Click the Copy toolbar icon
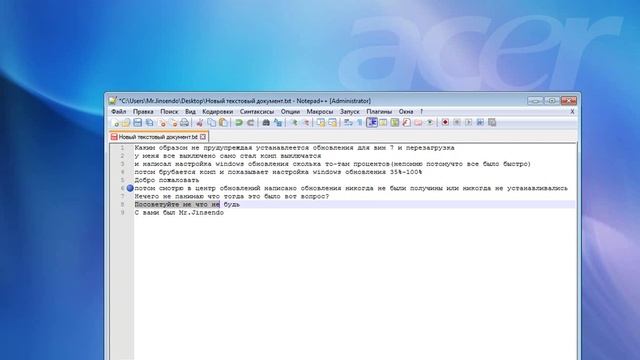This screenshot has width=640, height=360. (x=211, y=122)
